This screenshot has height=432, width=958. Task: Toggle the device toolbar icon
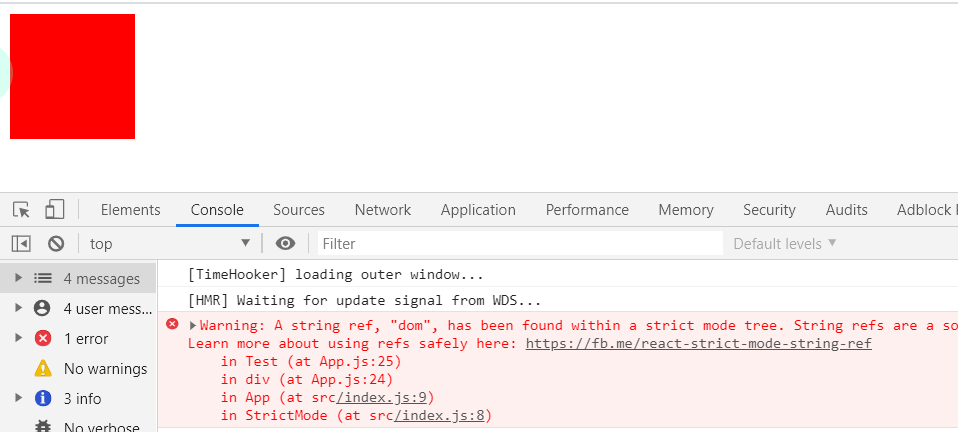(54, 209)
